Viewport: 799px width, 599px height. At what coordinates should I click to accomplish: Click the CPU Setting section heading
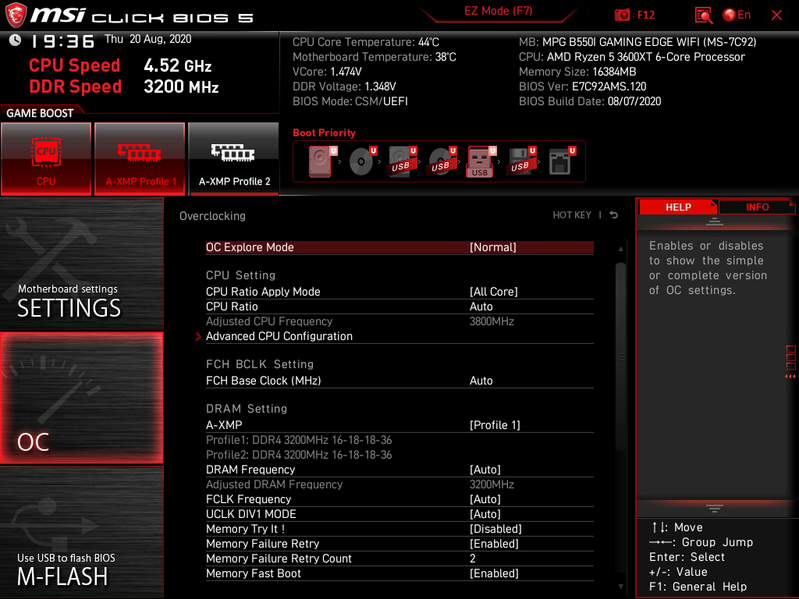point(241,275)
